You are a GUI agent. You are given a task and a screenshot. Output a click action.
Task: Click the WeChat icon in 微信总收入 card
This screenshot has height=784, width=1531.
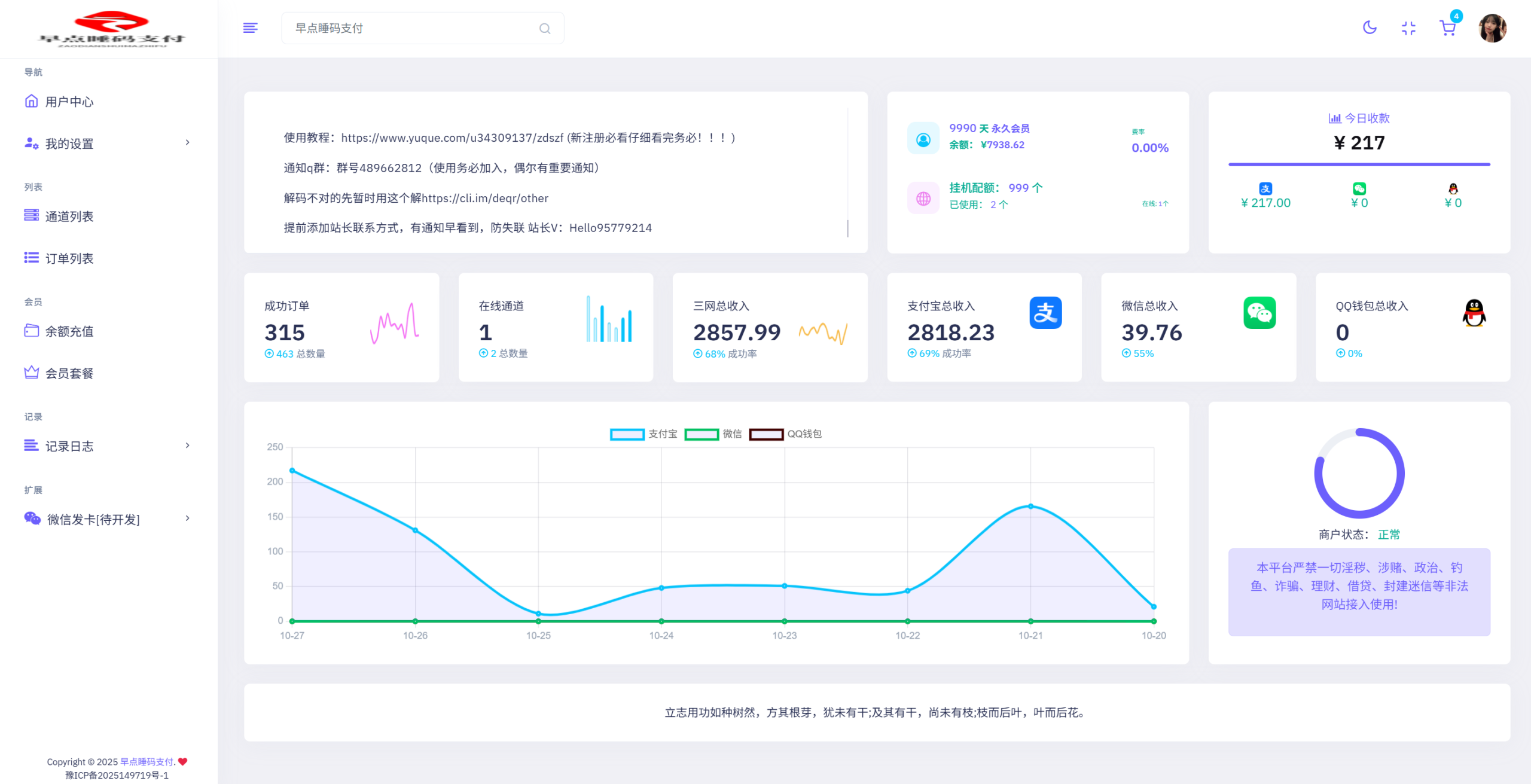coord(1259,313)
